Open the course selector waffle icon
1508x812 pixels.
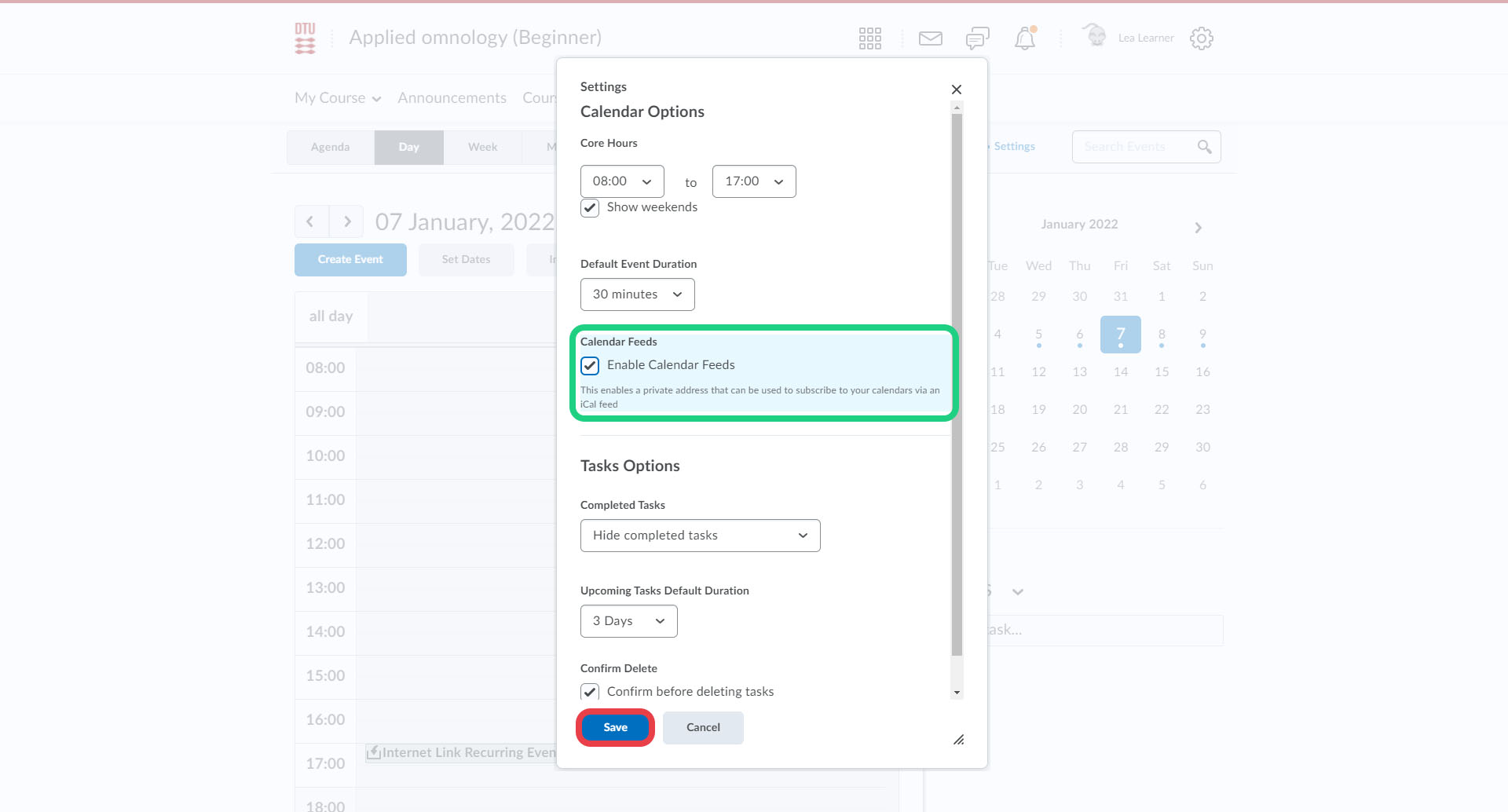tap(869, 38)
